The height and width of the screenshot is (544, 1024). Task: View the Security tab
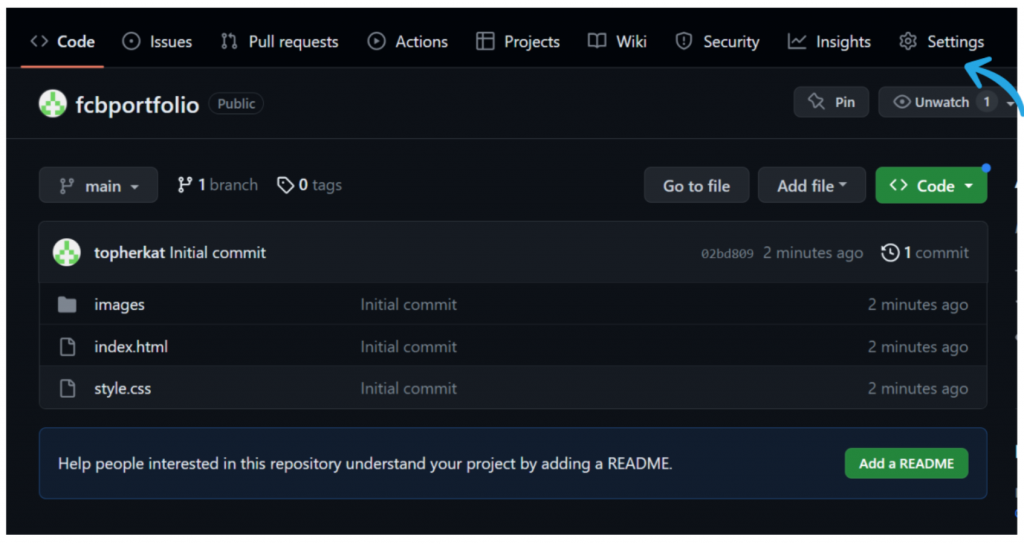(x=717, y=42)
